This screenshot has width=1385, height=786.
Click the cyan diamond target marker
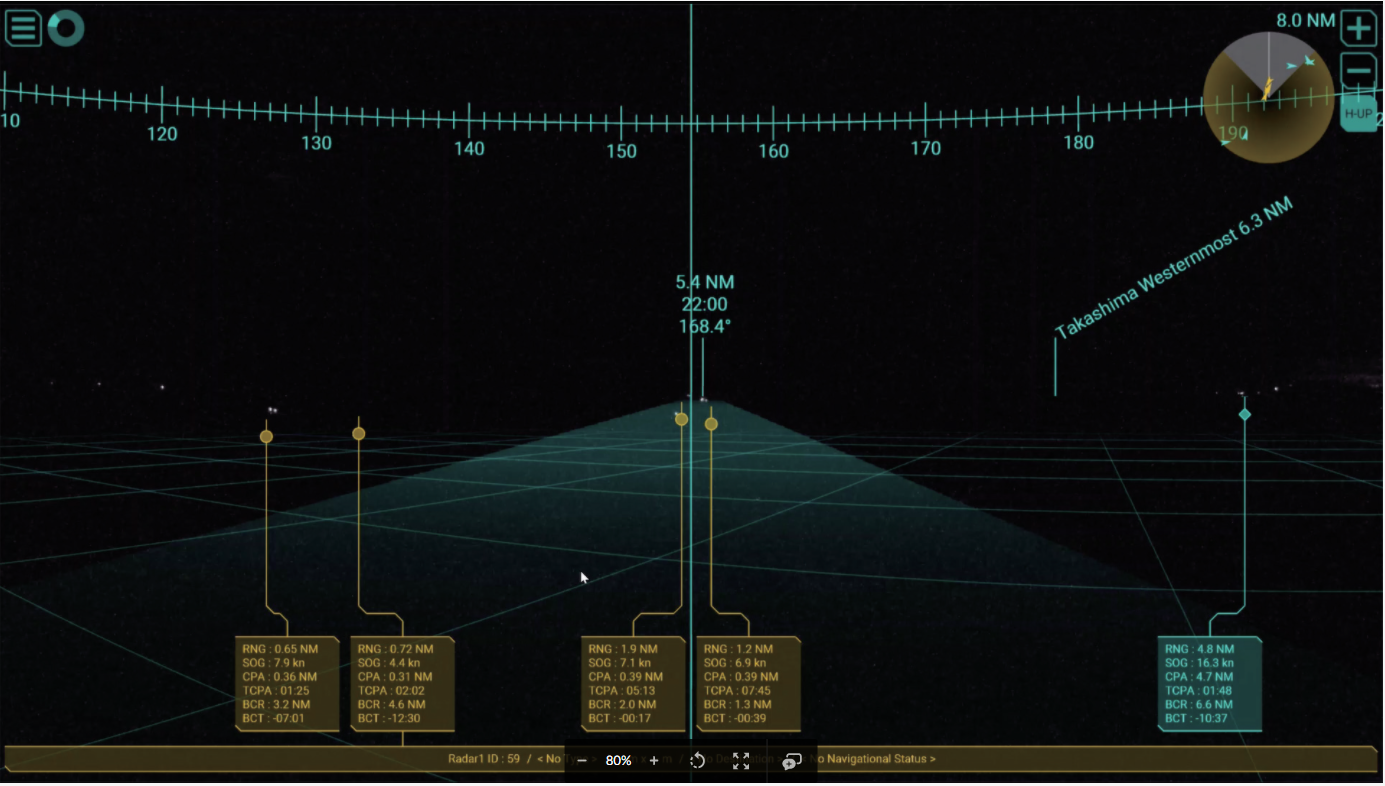[x=1244, y=414]
